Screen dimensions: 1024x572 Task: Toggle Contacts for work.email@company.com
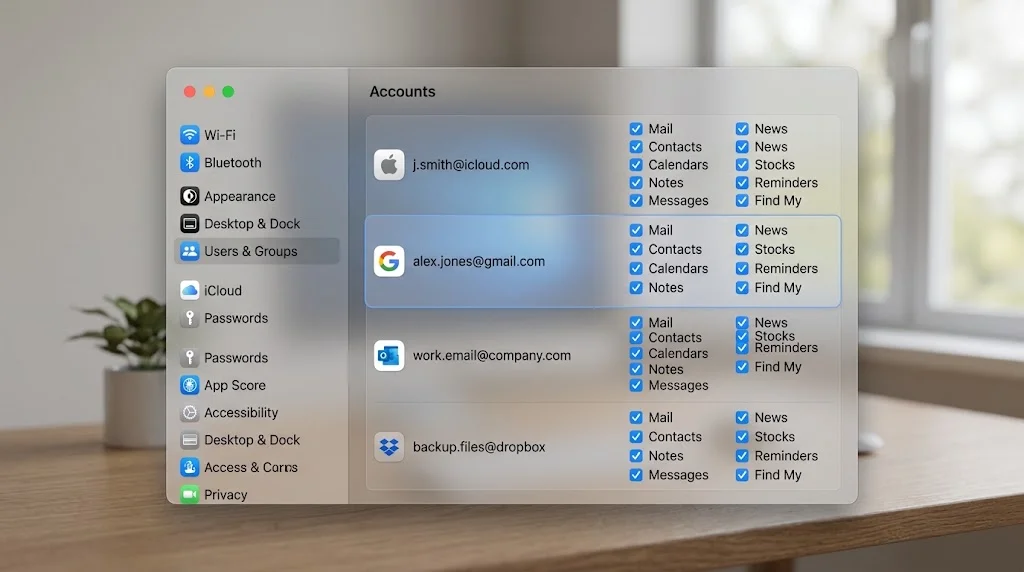[x=636, y=338]
